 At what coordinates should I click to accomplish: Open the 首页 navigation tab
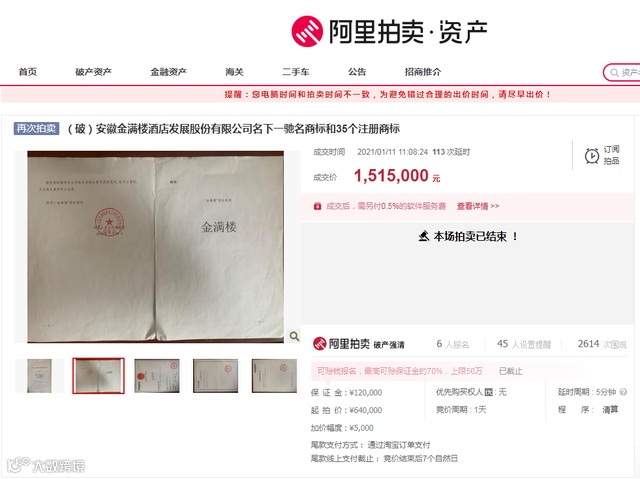[28, 72]
